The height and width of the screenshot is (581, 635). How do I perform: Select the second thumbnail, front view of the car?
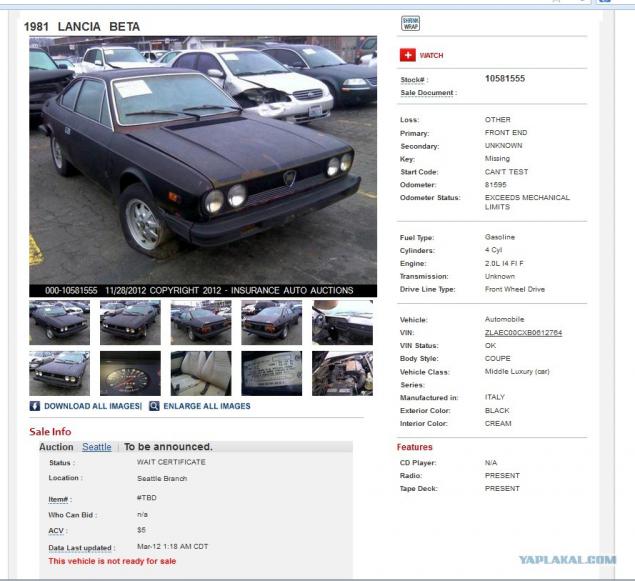(130, 323)
